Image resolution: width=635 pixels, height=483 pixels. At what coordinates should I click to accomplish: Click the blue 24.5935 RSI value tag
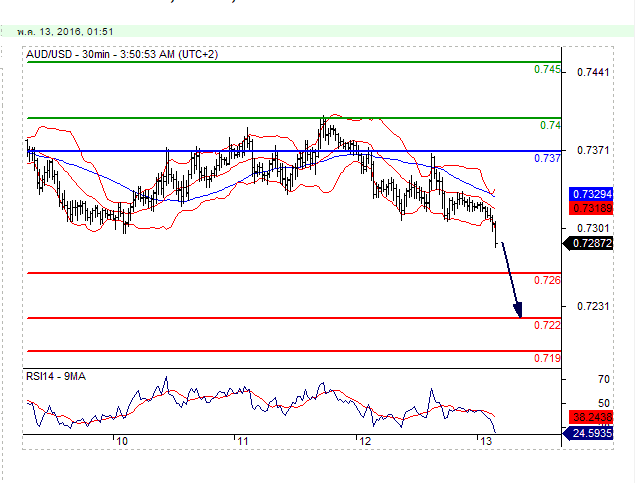coord(588,433)
